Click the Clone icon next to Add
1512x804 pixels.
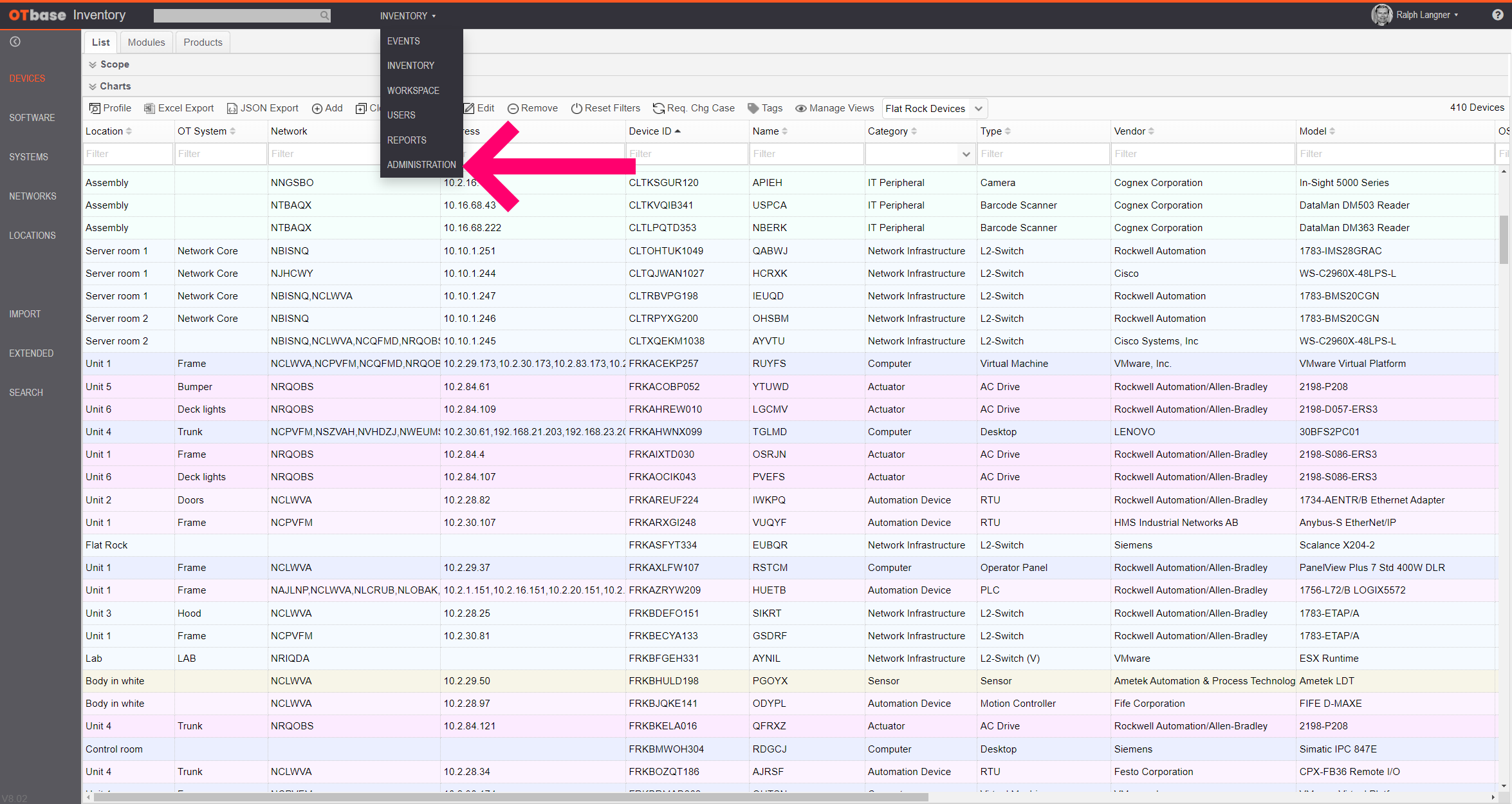coord(362,108)
